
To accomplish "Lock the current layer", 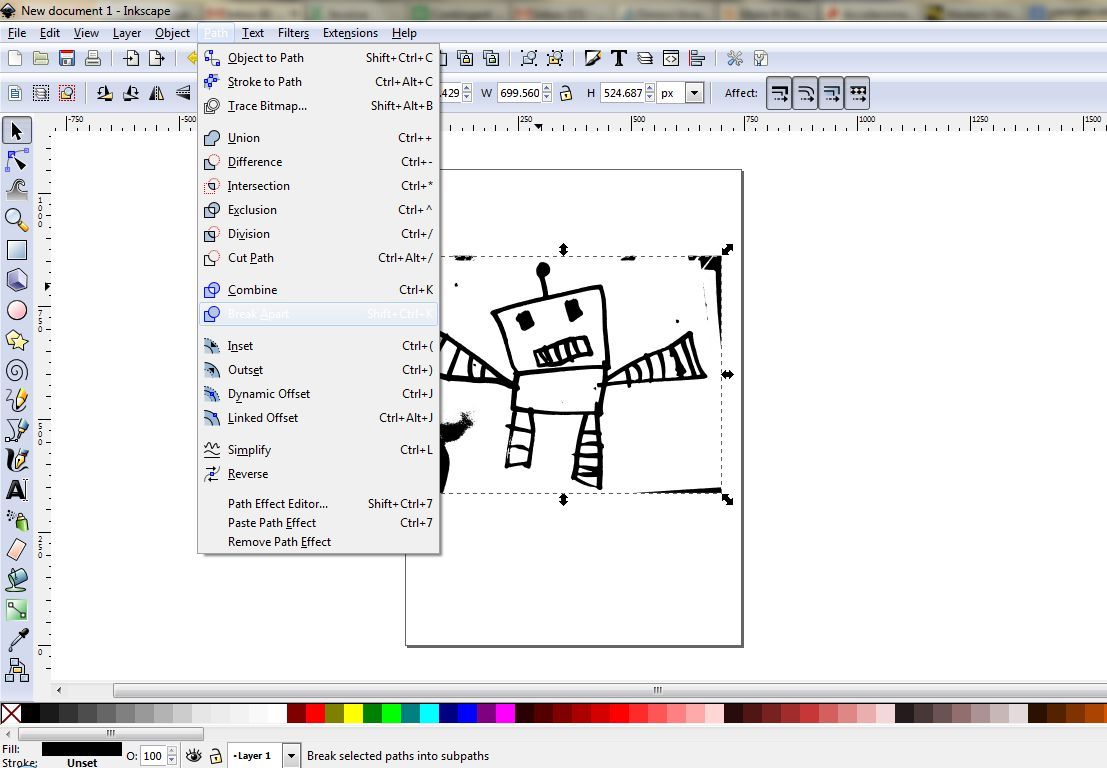I will point(216,756).
